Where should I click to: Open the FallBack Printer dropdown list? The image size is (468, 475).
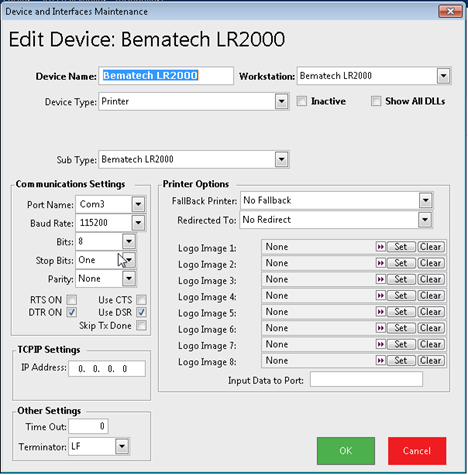[x=425, y=201]
